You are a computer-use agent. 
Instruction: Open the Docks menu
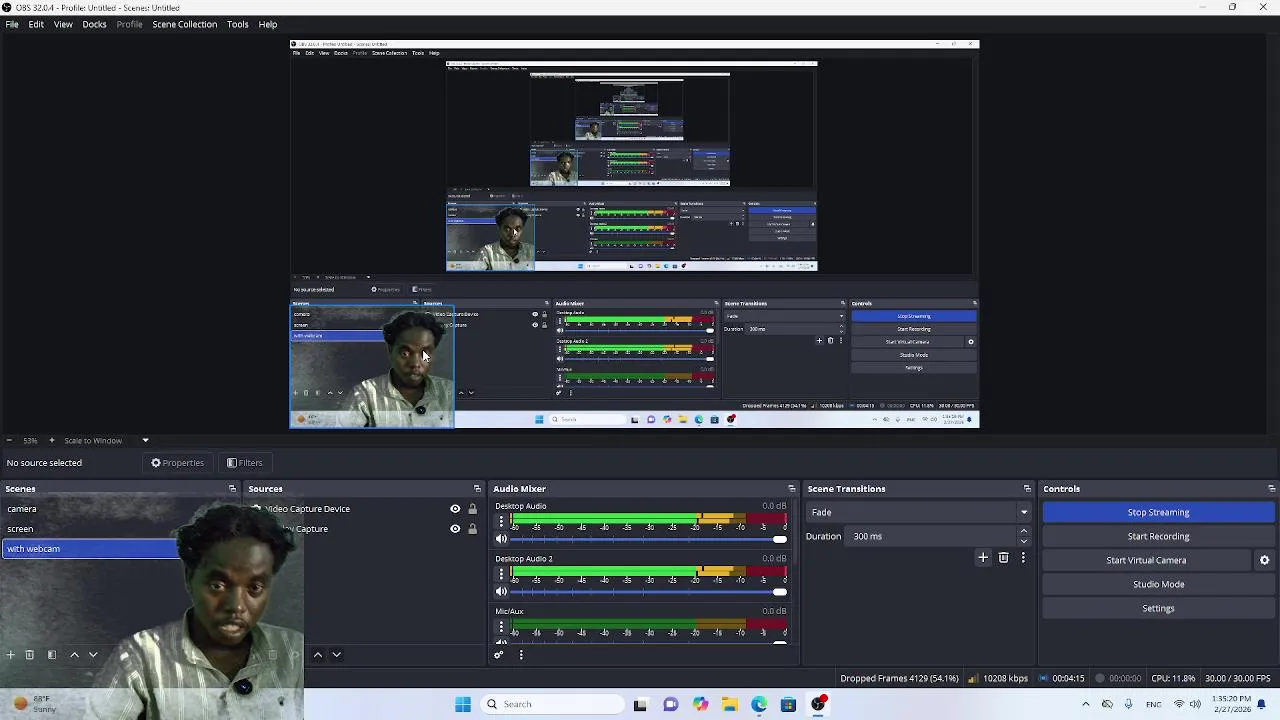point(94,24)
